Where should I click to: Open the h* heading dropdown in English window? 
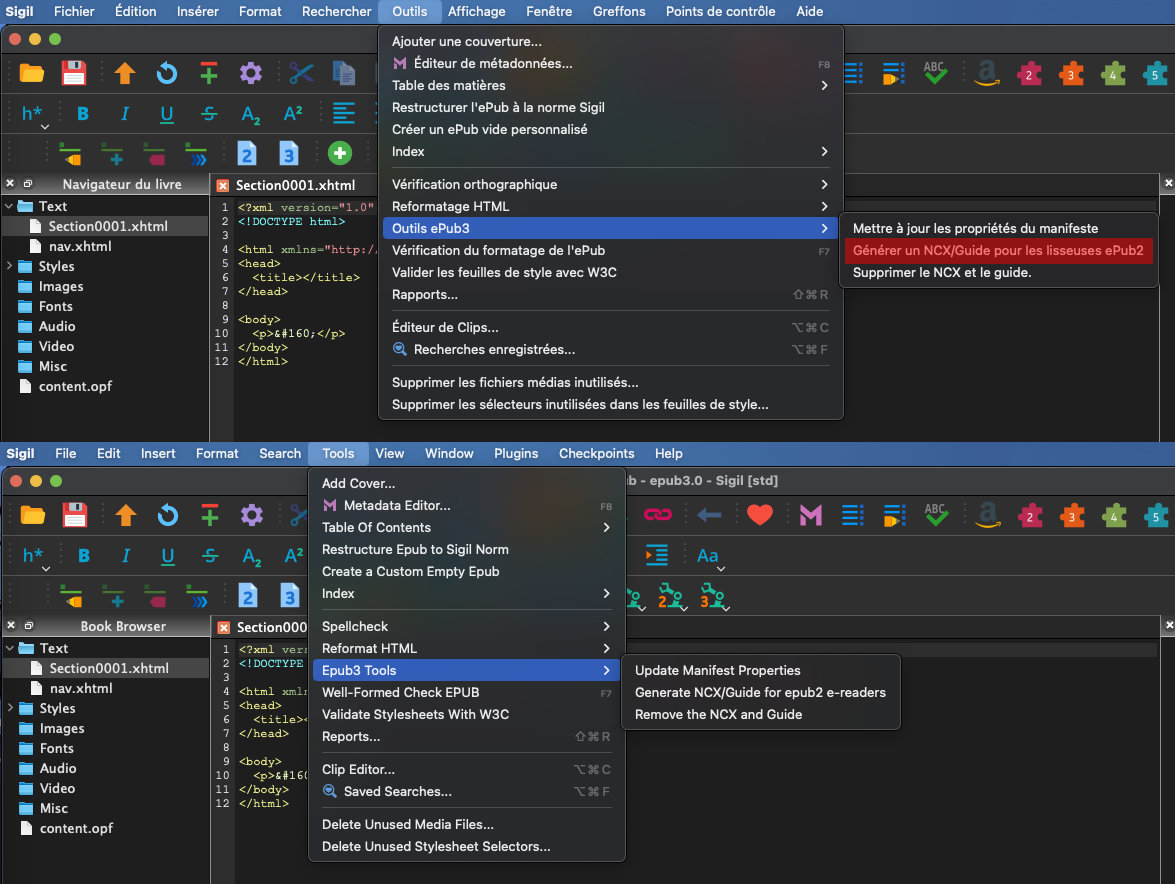click(34, 556)
